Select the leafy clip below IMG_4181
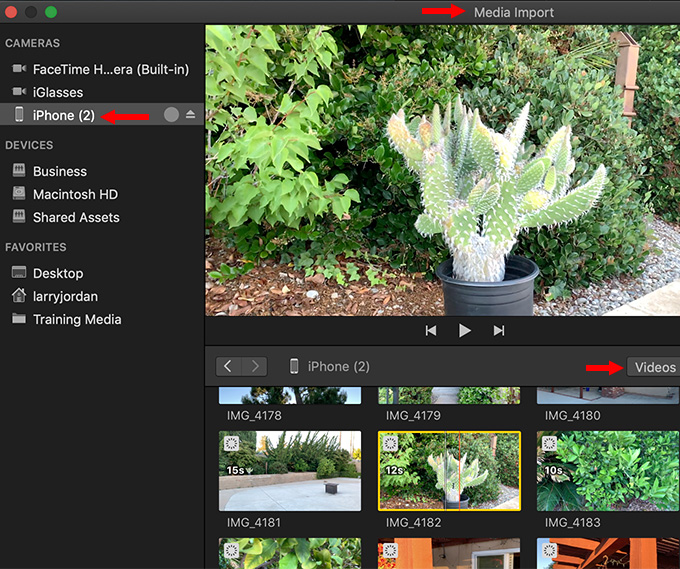This screenshot has width=680, height=569. 290,553
